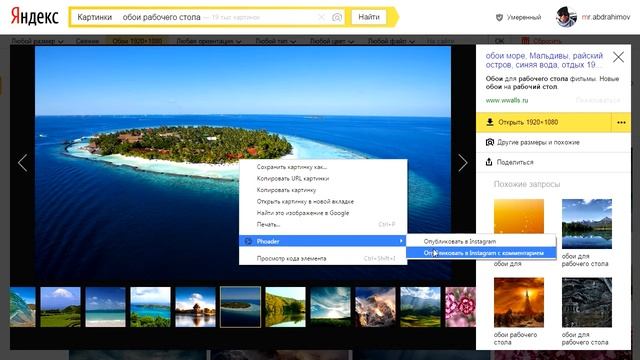Open the mountain lake similar query image
Screen dimensions: 640x360
pyautogui.click(x=587, y=224)
